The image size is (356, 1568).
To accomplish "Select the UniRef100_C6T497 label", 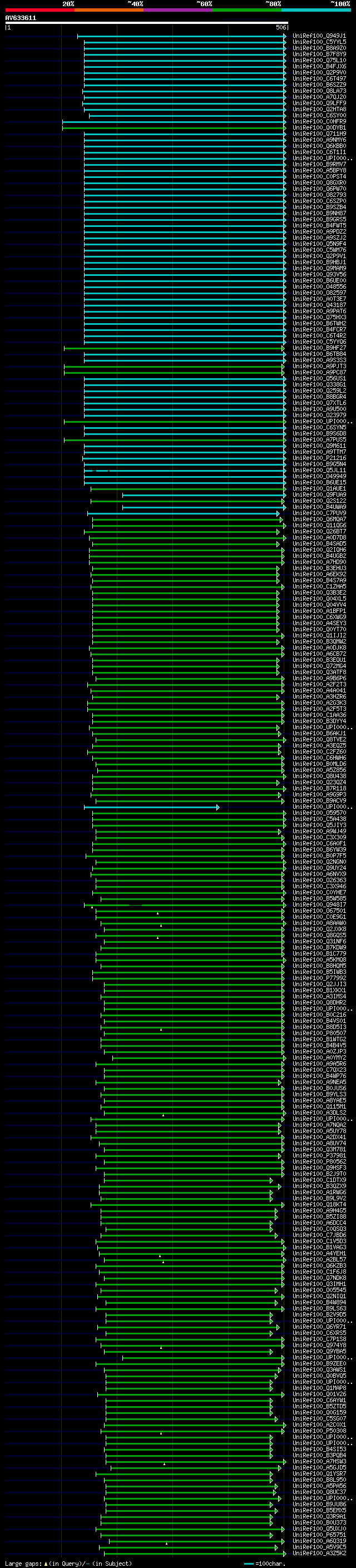I will tap(319, 78).
